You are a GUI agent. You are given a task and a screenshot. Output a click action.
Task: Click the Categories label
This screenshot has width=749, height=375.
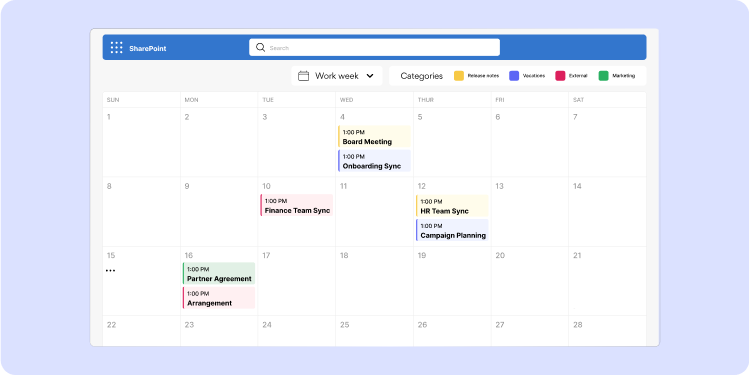[421, 76]
